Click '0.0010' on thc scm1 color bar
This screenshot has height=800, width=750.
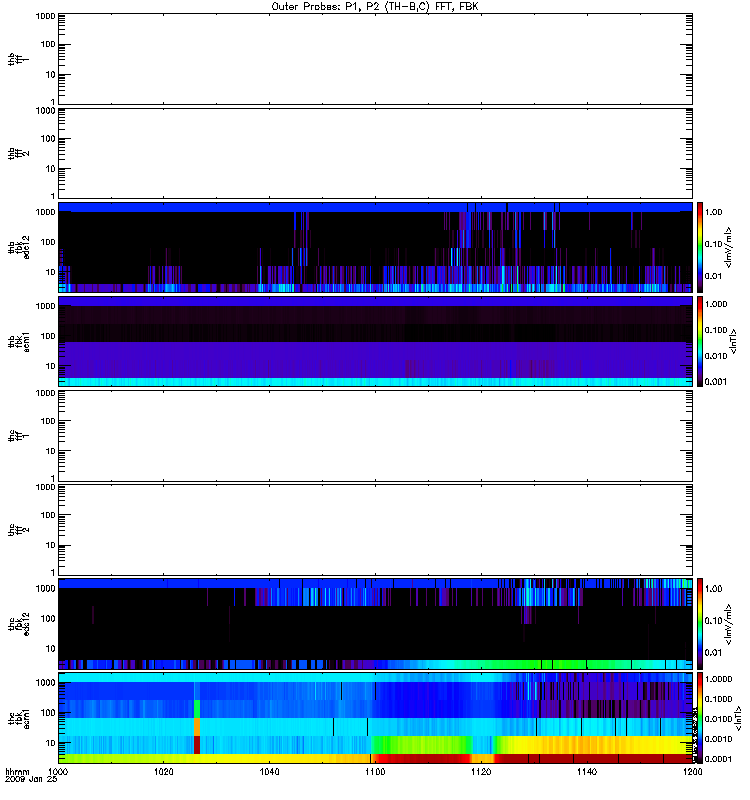[x=718, y=739]
